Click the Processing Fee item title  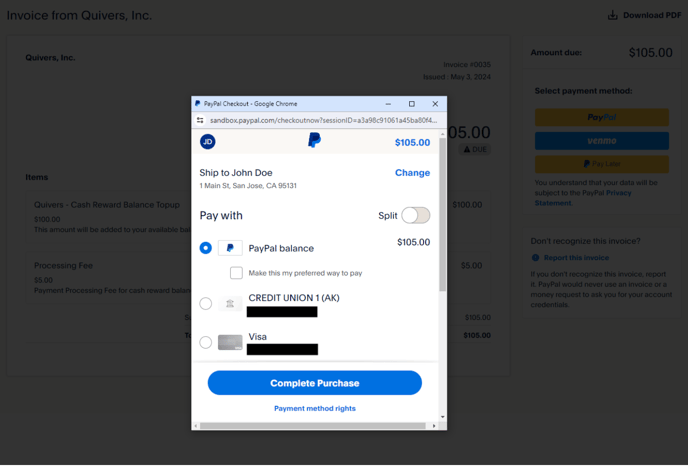tap(63, 266)
